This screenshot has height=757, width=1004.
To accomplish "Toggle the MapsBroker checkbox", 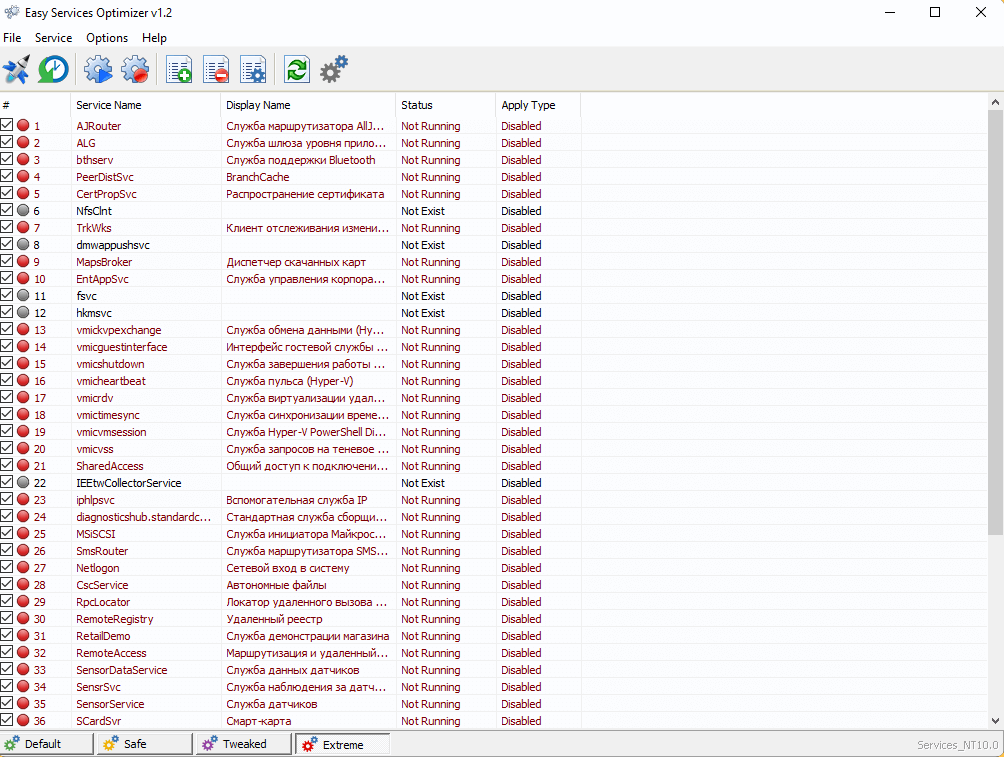I will tap(6, 261).
